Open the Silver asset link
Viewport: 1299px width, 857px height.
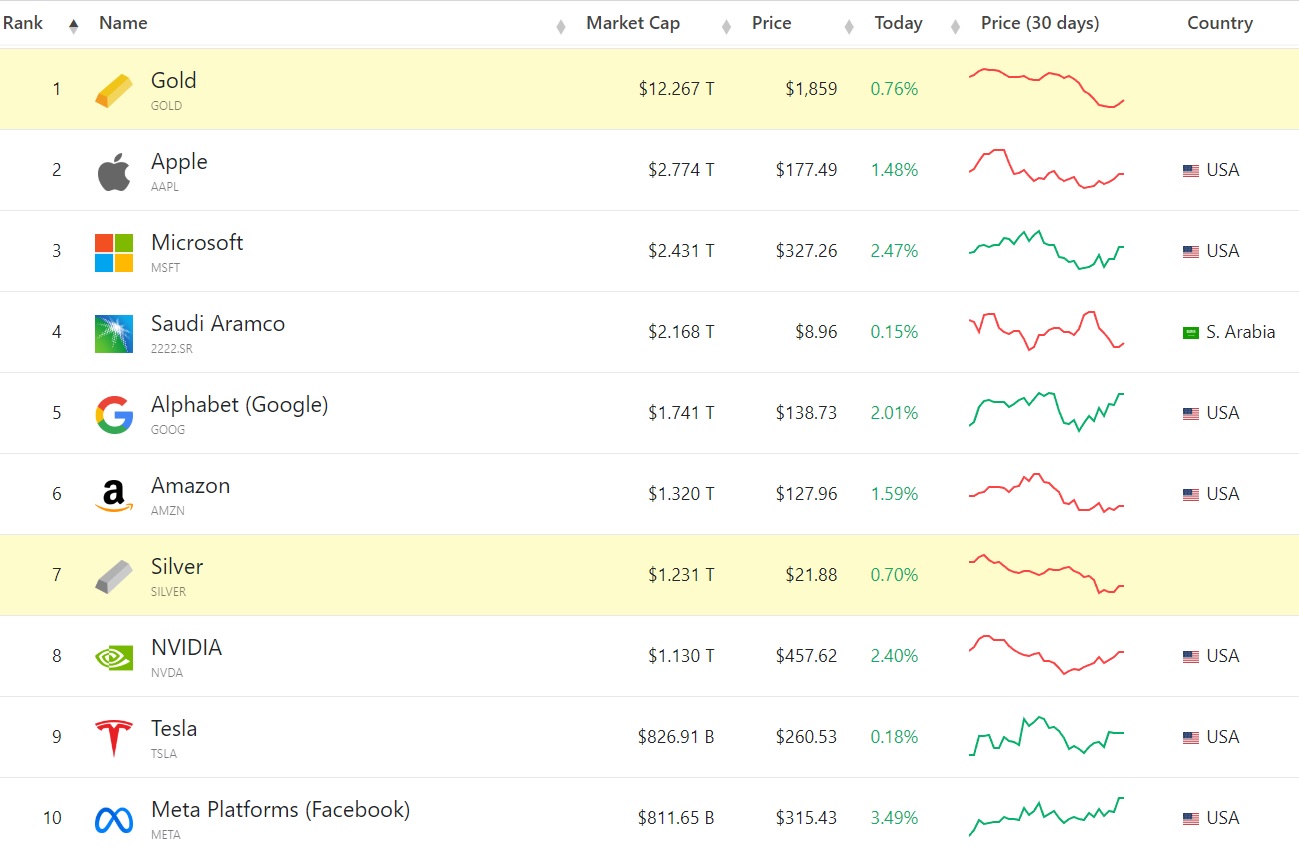tap(177, 567)
